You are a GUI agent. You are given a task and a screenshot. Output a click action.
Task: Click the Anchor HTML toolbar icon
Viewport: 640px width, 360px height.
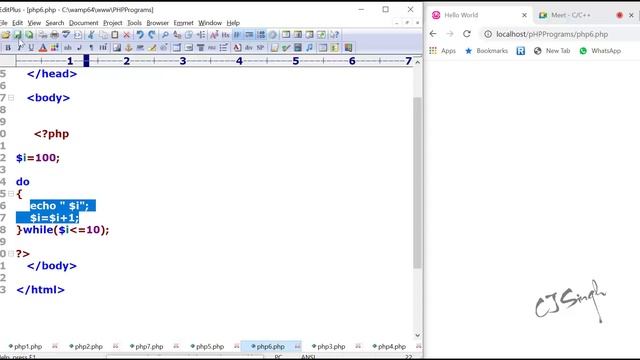coord(129,48)
